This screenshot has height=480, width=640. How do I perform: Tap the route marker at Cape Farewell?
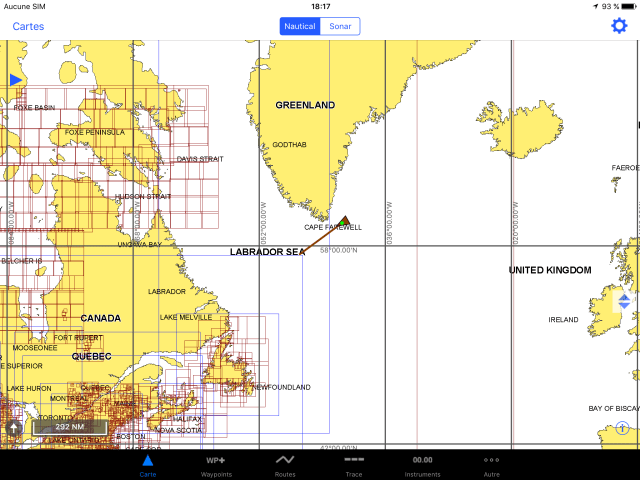[x=345, y=220]
